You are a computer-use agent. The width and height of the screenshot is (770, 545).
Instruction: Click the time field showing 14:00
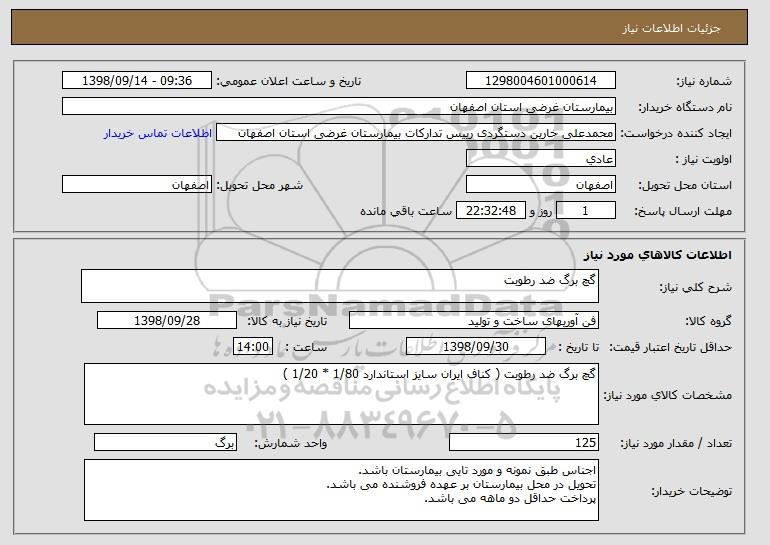pos(253,347)
